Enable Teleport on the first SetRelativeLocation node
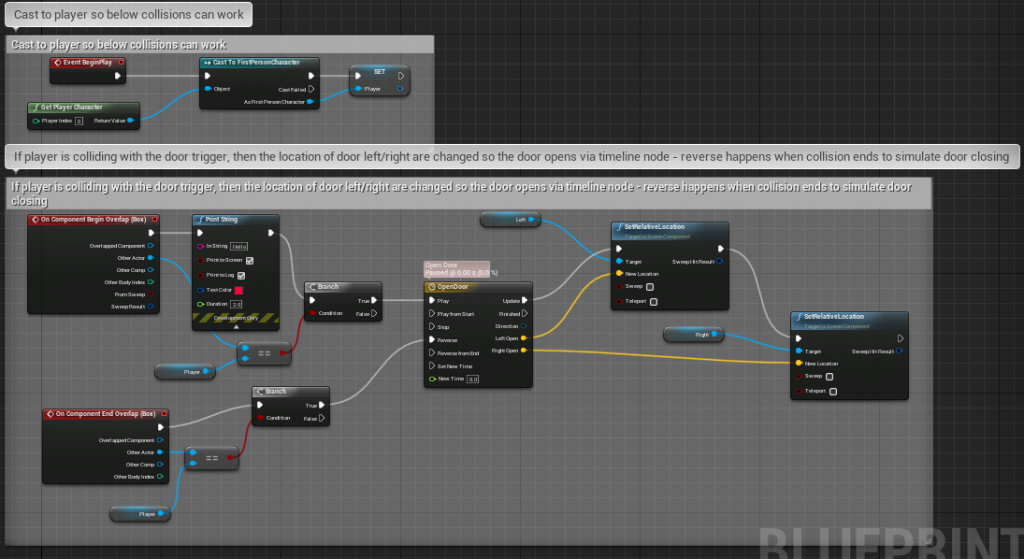 pos(650,300)
